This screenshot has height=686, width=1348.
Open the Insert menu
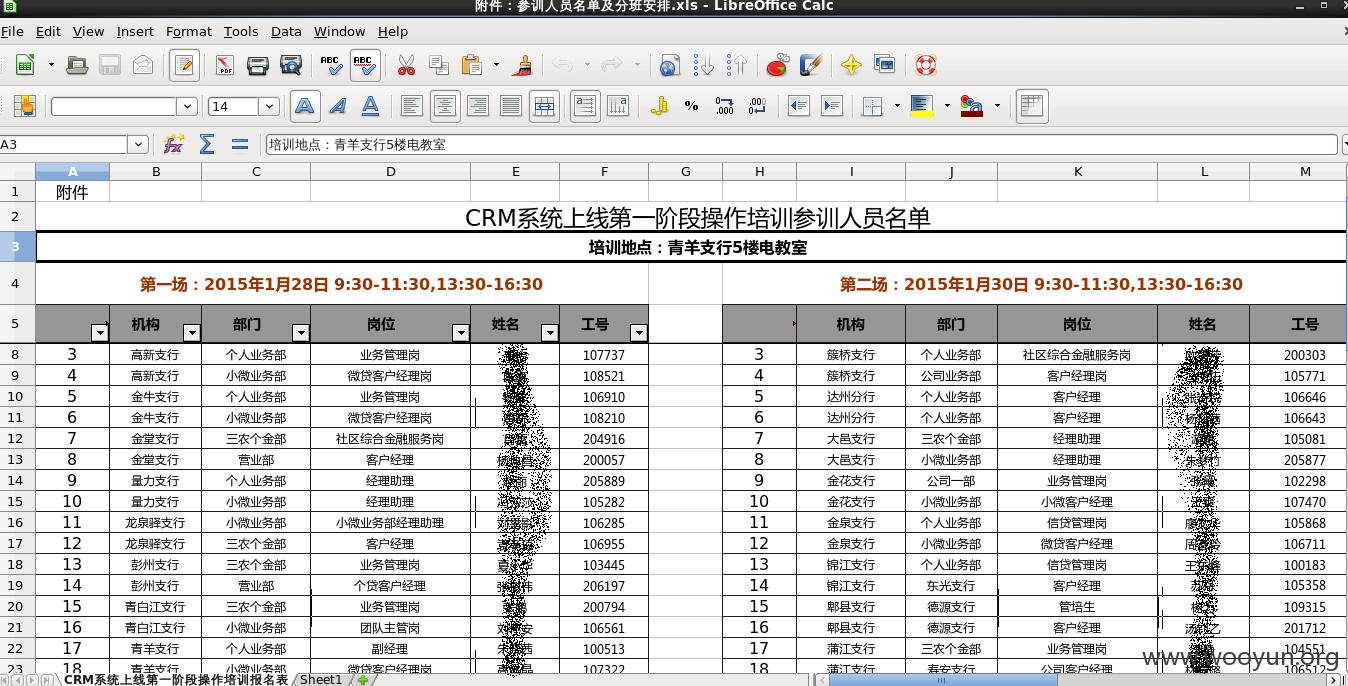tap(135, 31)
